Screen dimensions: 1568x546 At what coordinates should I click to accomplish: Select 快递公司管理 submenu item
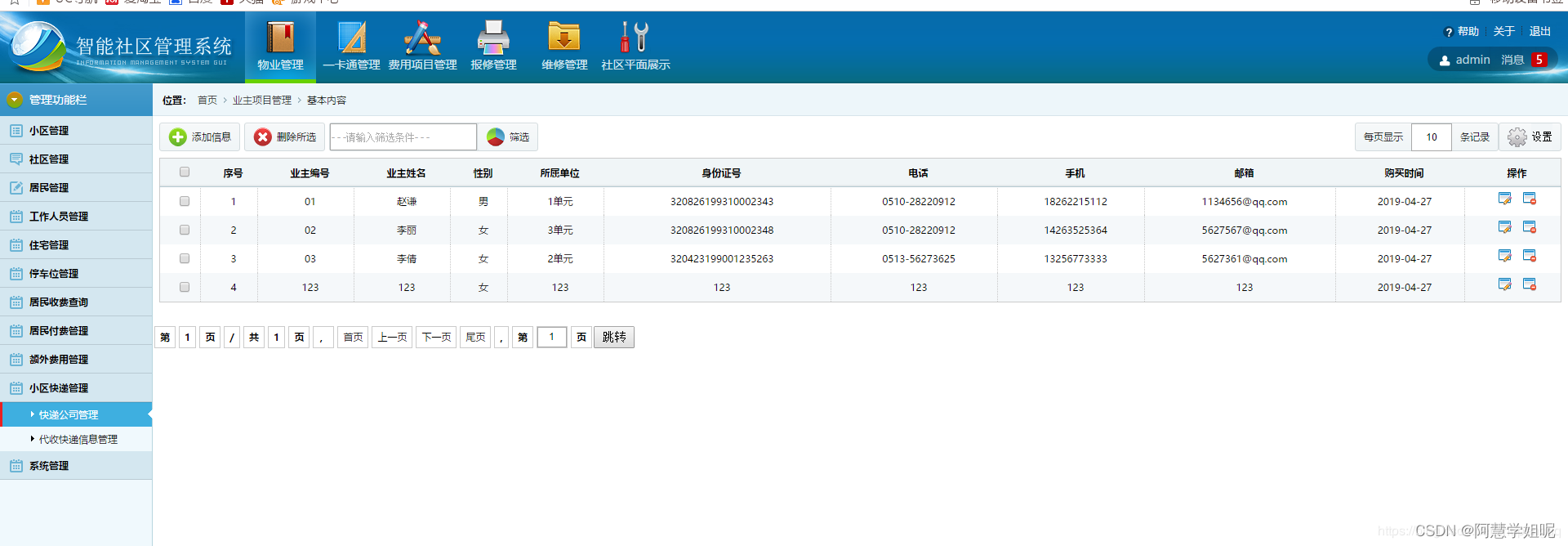point(76,414)
